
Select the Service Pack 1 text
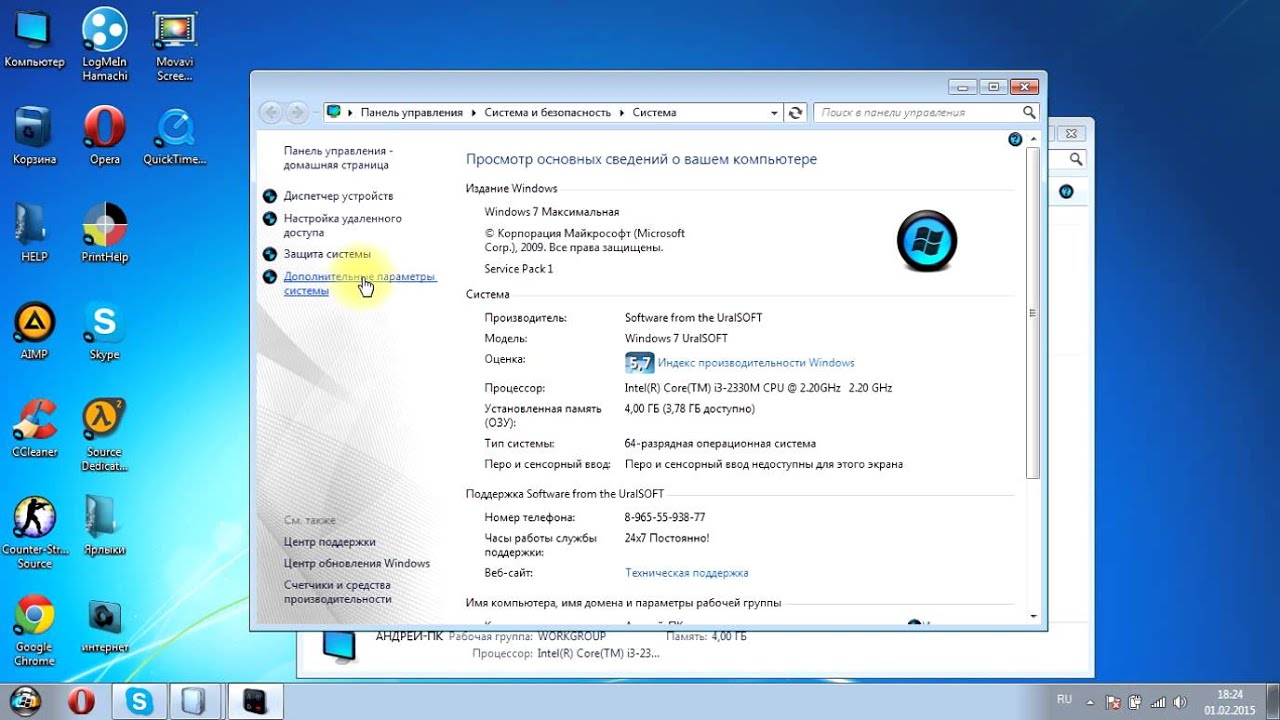tap(518, 269)
